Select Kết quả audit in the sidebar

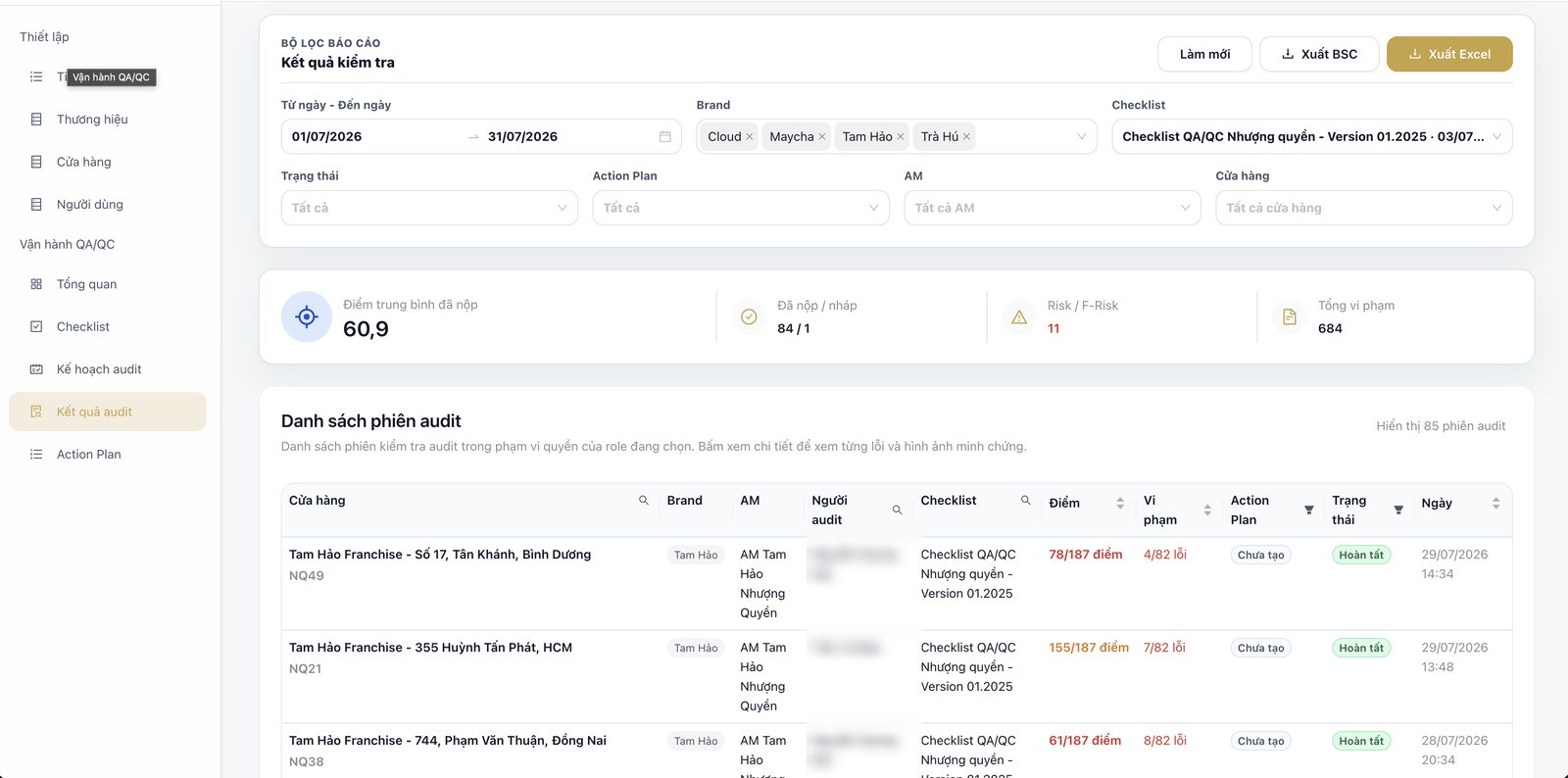pos(108,412)
